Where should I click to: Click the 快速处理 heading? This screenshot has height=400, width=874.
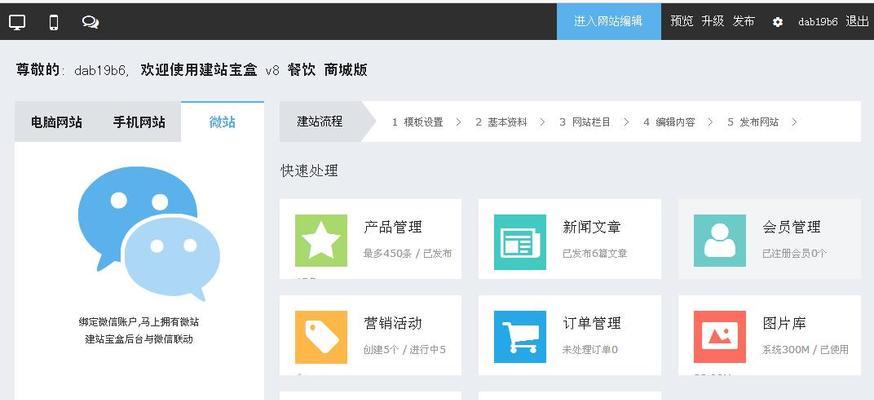pos(309,170)
